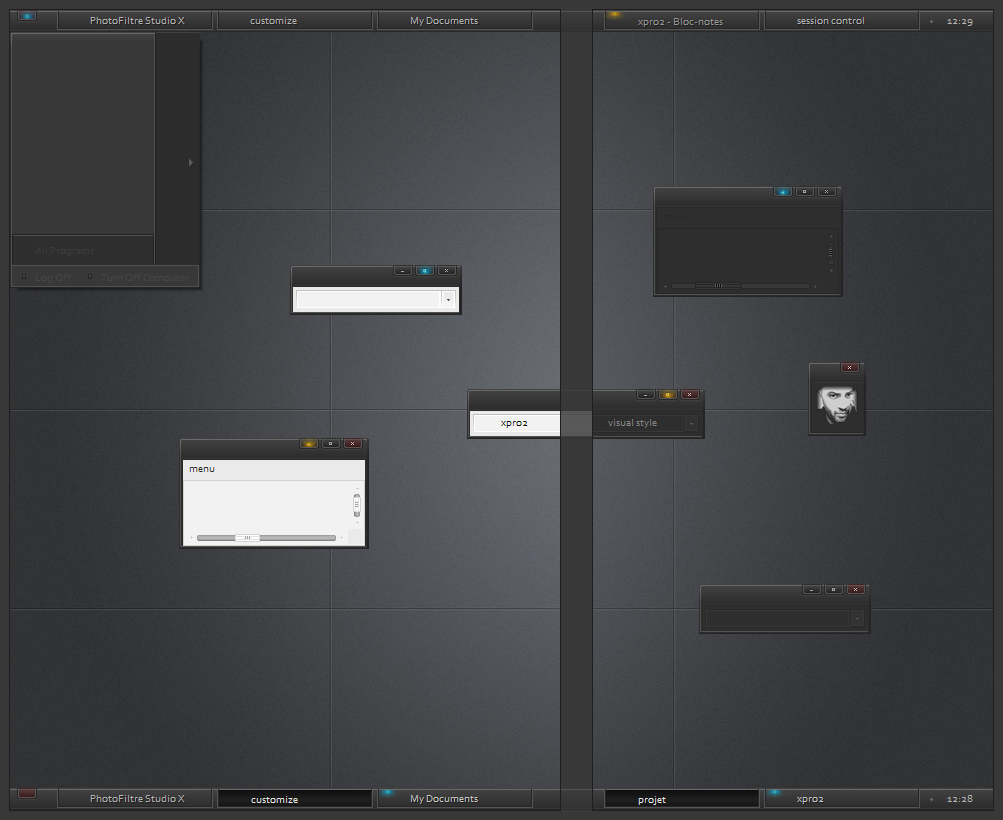Open My Documents on the top taskbar

tap(455, 20)
